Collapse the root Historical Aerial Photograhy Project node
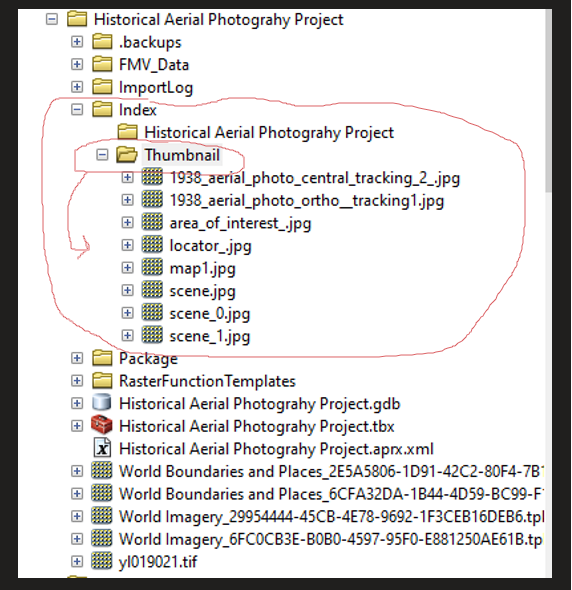This screenshot has height=590, width=572. point(52,19)
